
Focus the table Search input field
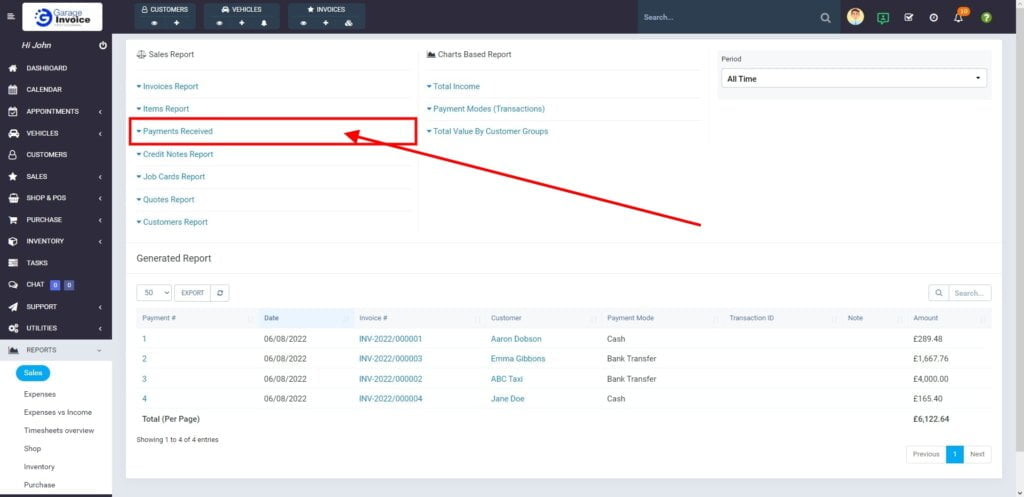[x=970, y=293]
